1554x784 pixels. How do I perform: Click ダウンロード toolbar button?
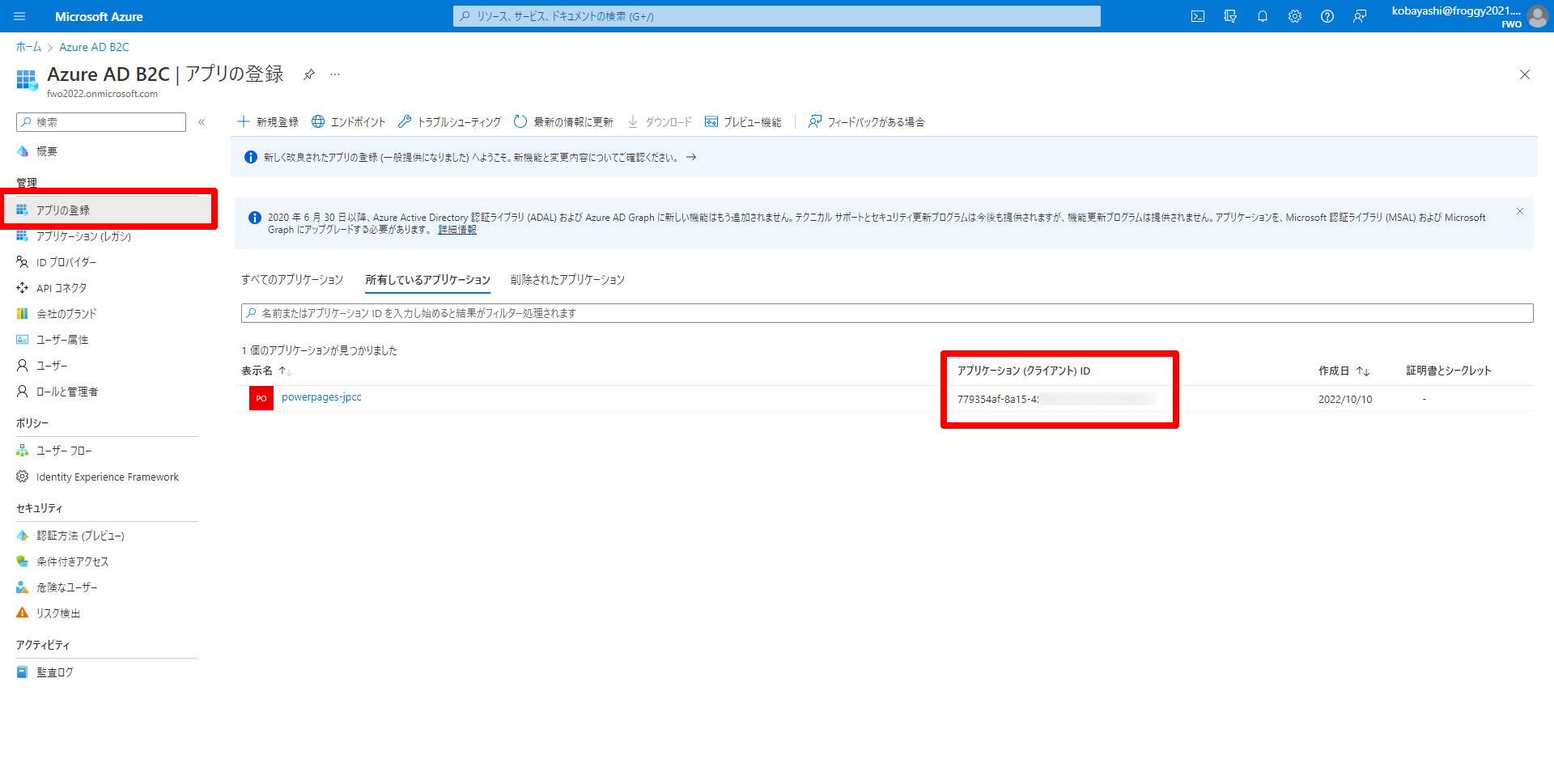[x=660, y=122]
